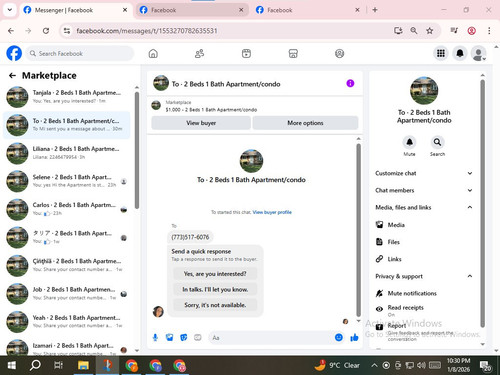Open the Facebook menu grid icon
Screen dimensions: 500x375
point(441,53)
